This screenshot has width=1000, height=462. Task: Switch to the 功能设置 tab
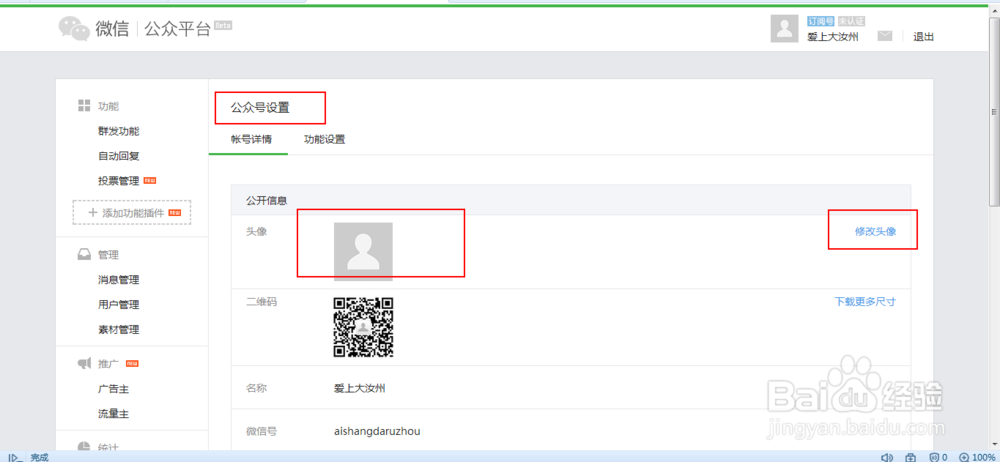(x=325, y=139)
